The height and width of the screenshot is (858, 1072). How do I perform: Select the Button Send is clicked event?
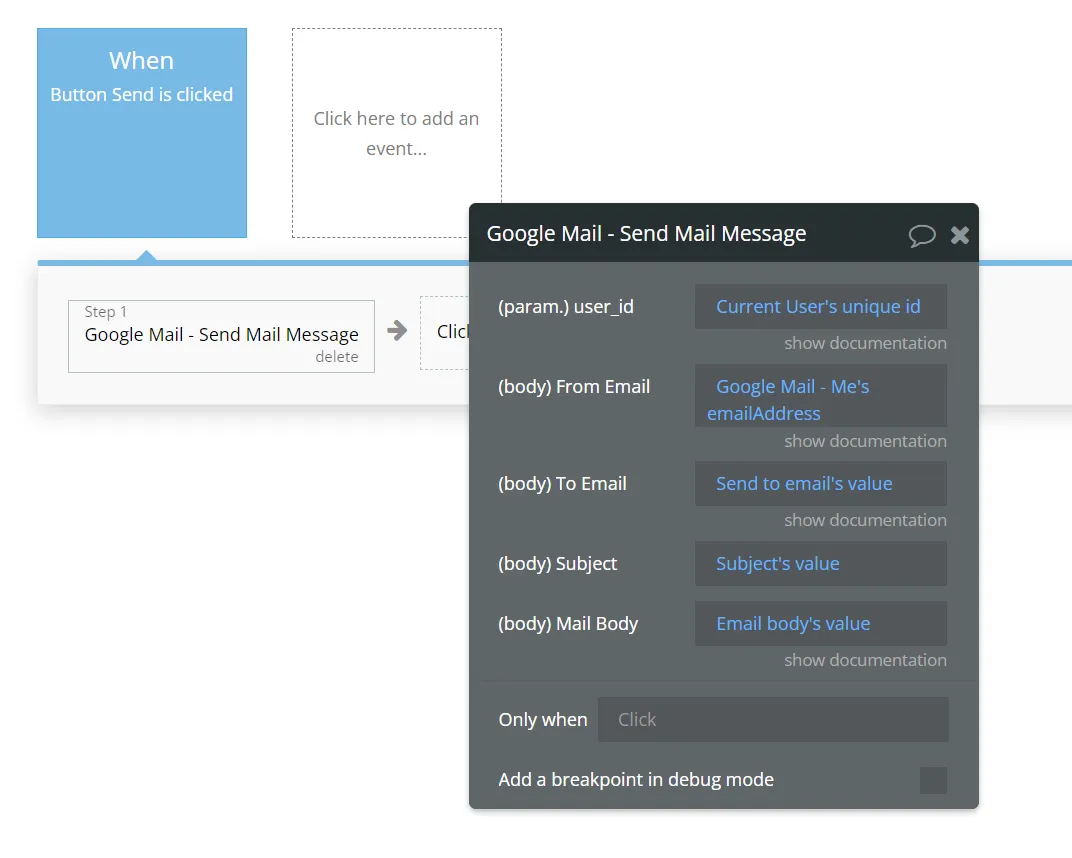point(142,133)
